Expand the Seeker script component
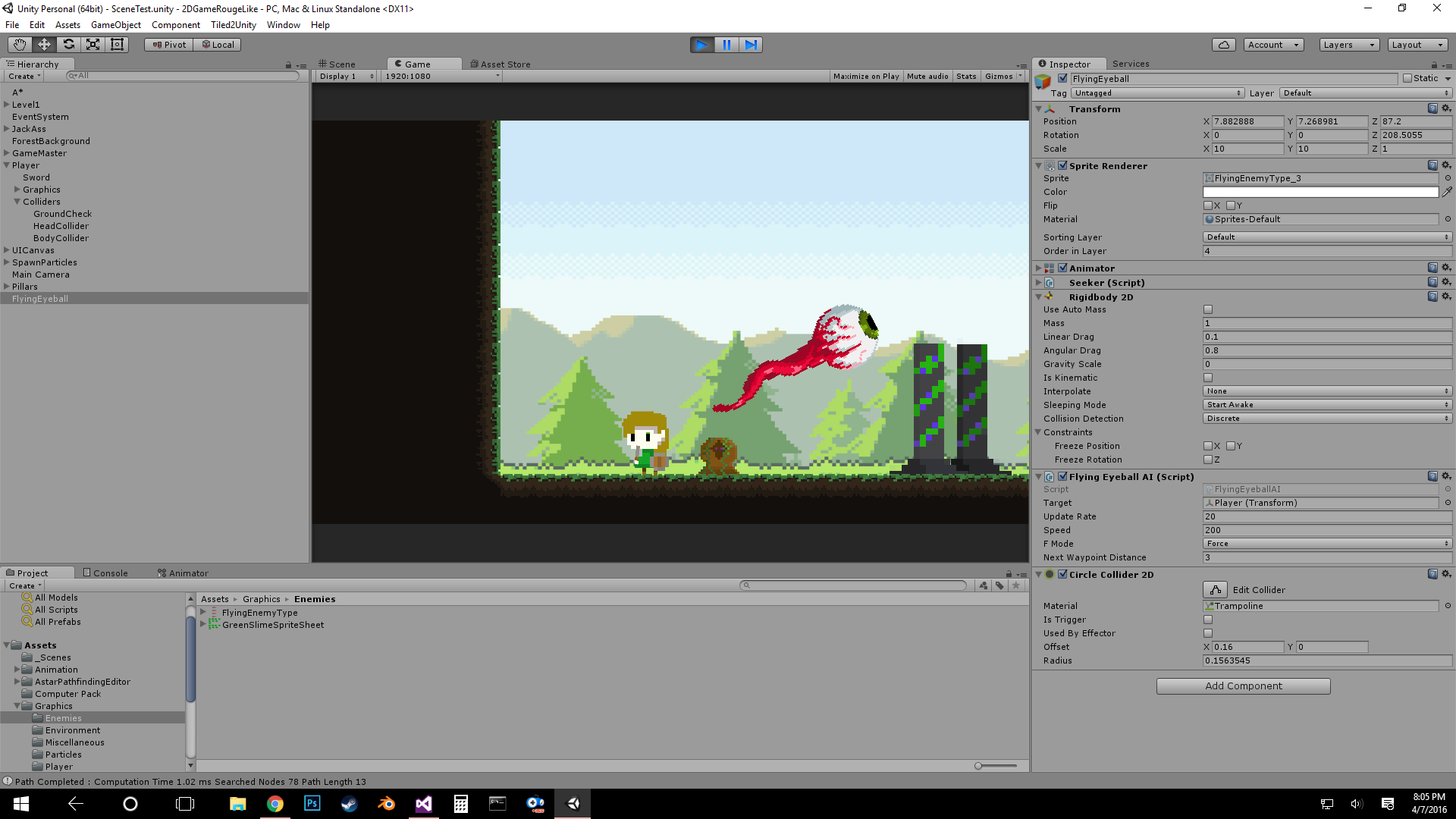 (x=1039, y=283)
